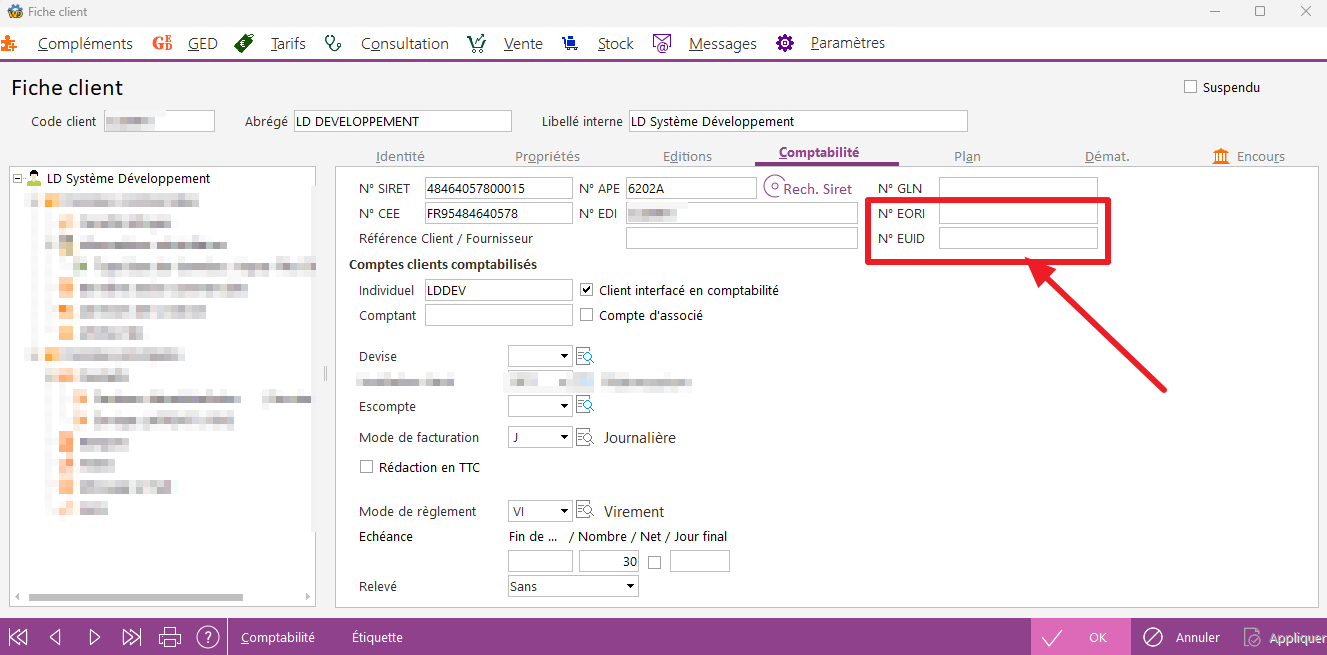Open the Tarifs menu
Screen dimensions: 1327x655
click(x=287, y=43)
